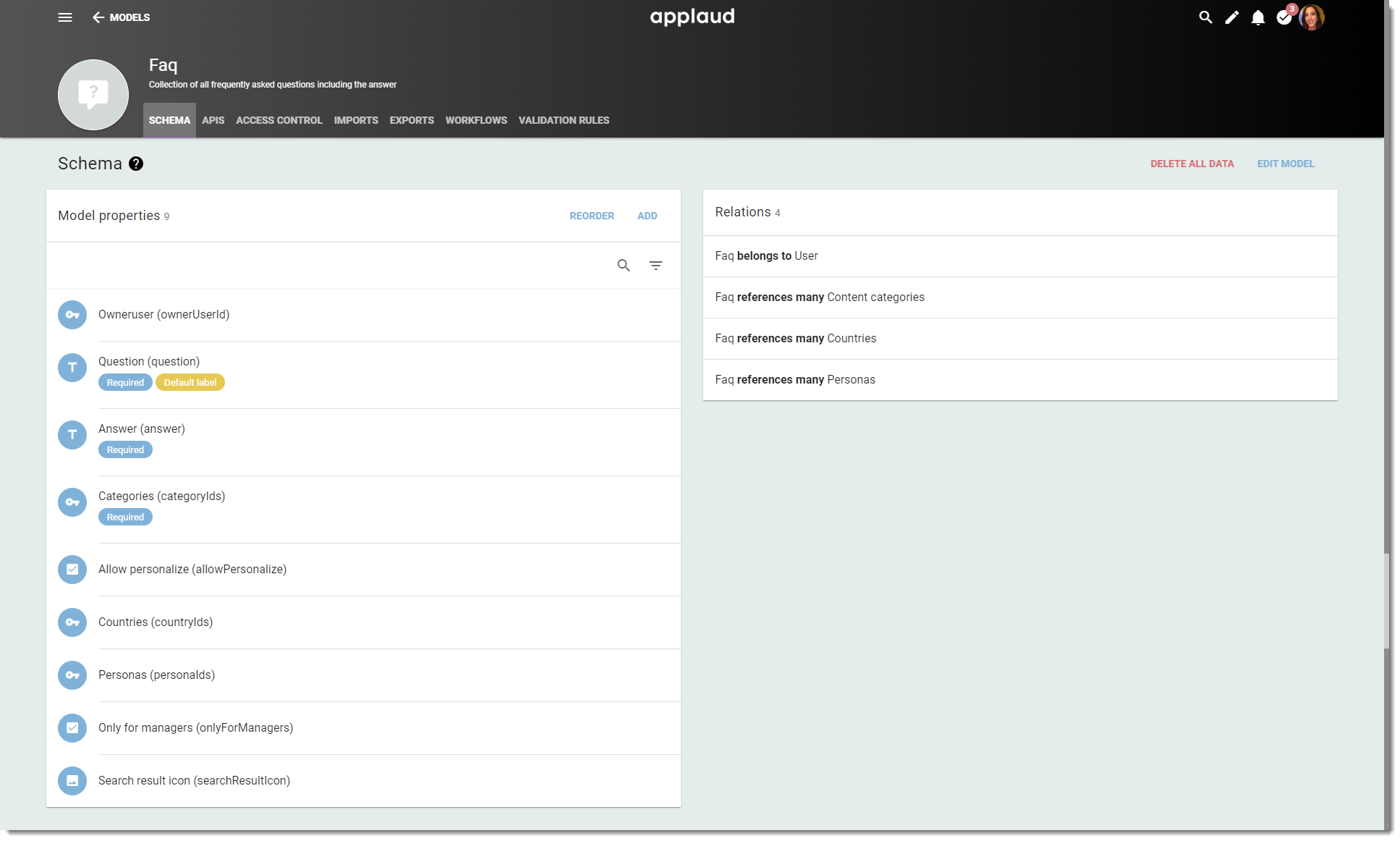Image resolution: width=1400 pixels, height=841 pixels.
Task: Open the Search result icon property
Action: [x=363, y=781]
